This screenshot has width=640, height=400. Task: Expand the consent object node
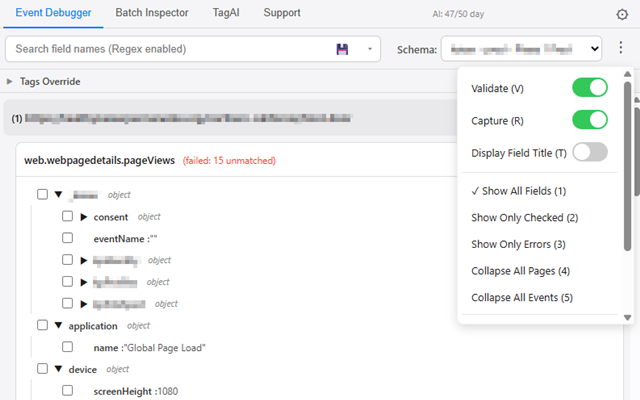[84, 217]
